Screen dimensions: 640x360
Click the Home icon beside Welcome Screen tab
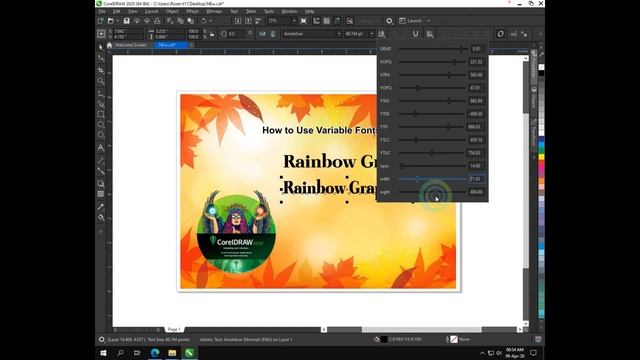pos(109,45)
